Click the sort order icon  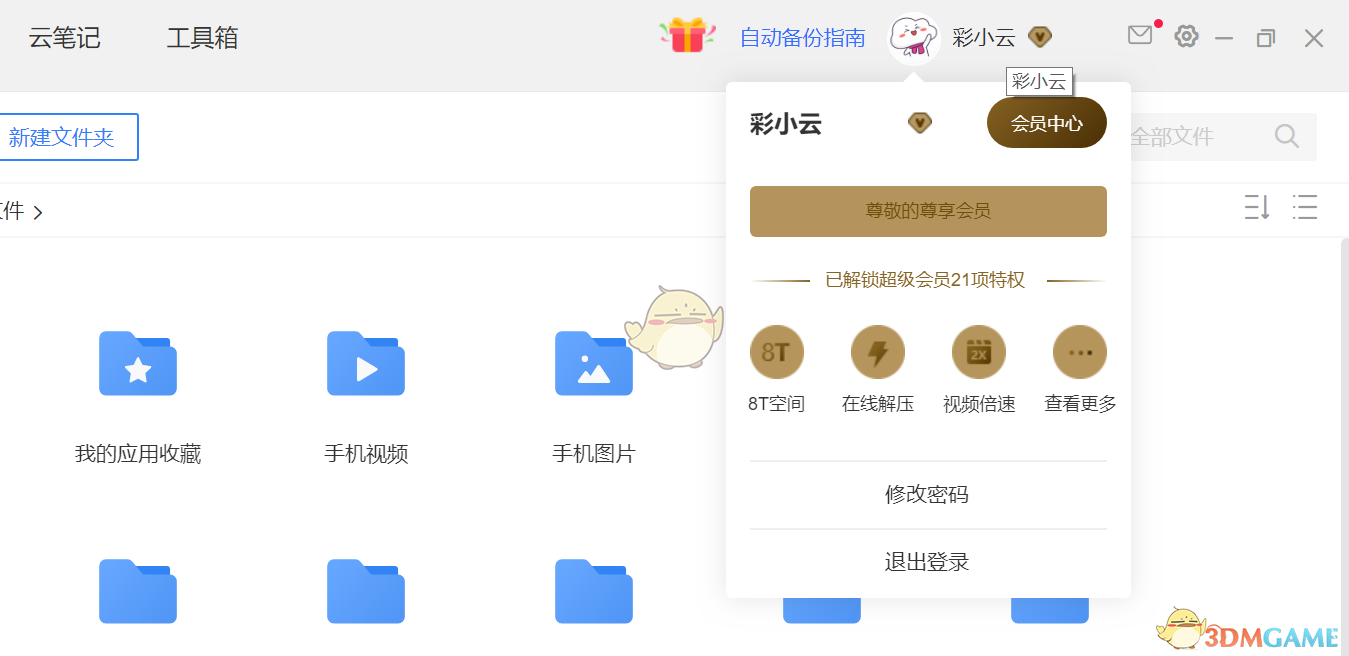[1257, 208]
